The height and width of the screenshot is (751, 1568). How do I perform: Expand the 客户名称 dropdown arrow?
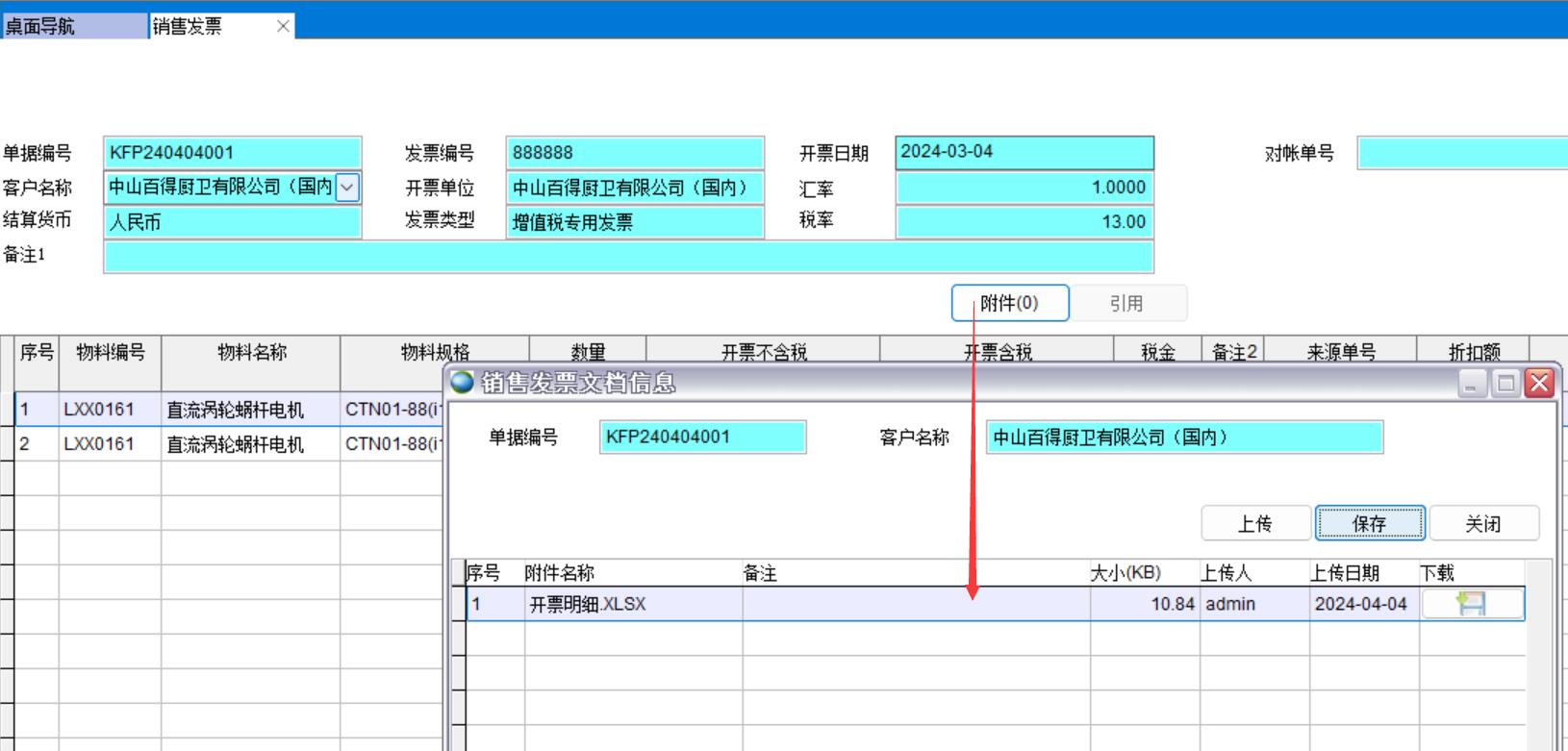[x=347, y=187]
